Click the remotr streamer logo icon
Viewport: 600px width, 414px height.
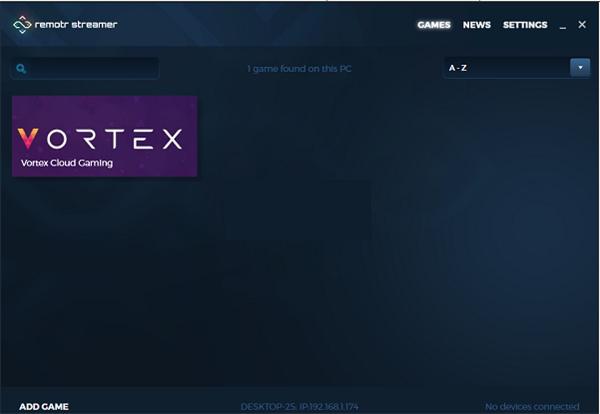22,24
